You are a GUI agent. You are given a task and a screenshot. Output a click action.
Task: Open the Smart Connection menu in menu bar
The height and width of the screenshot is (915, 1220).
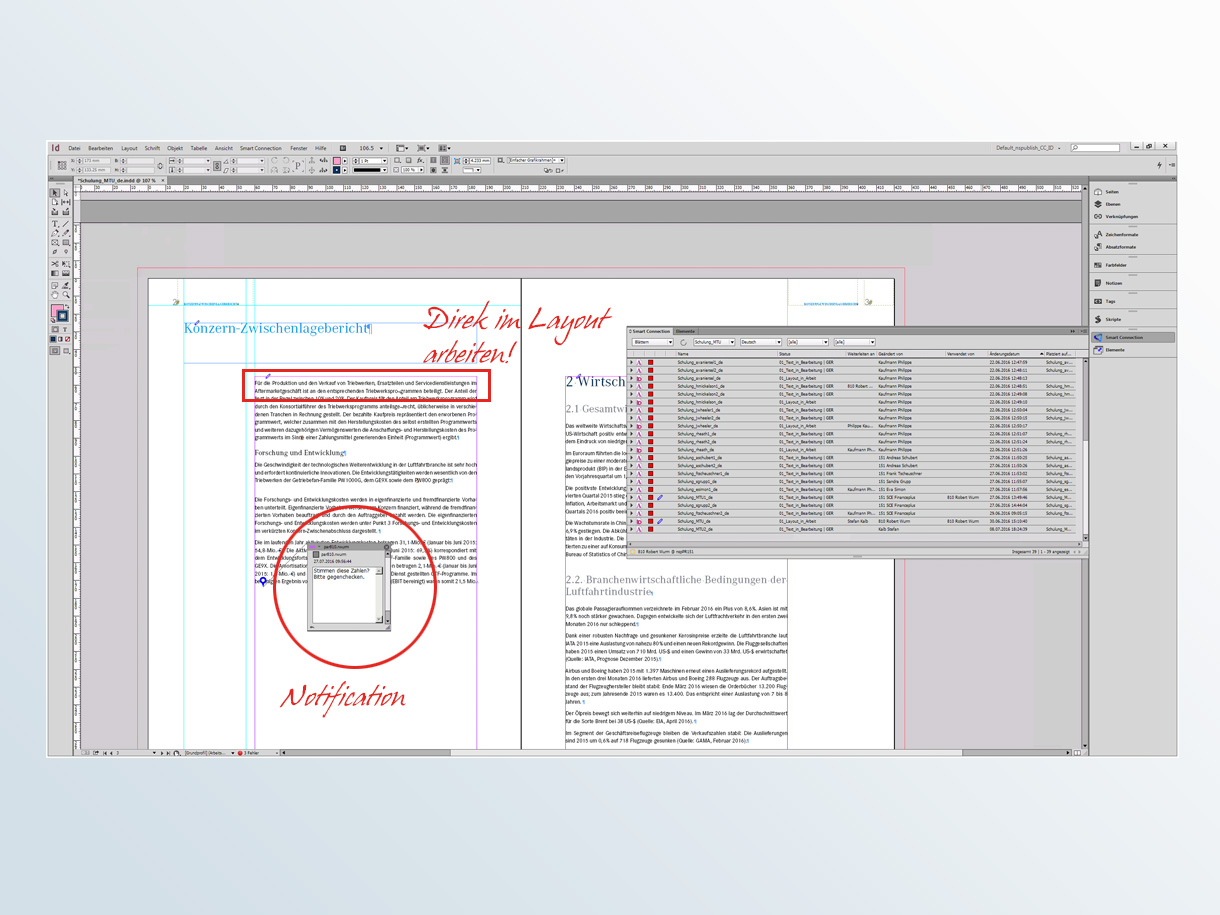pyautogui.click(x=261, y=148)
